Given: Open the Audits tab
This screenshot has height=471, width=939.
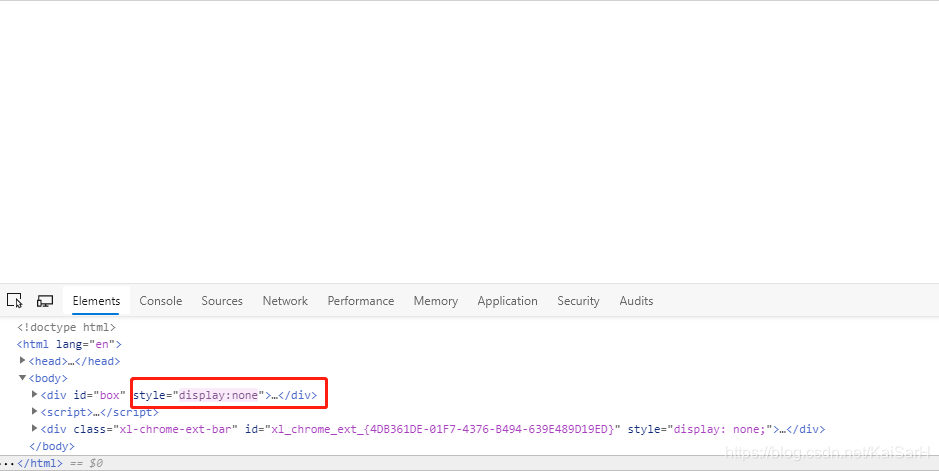Looking at the screenshot, I should (x=636, y=300).
